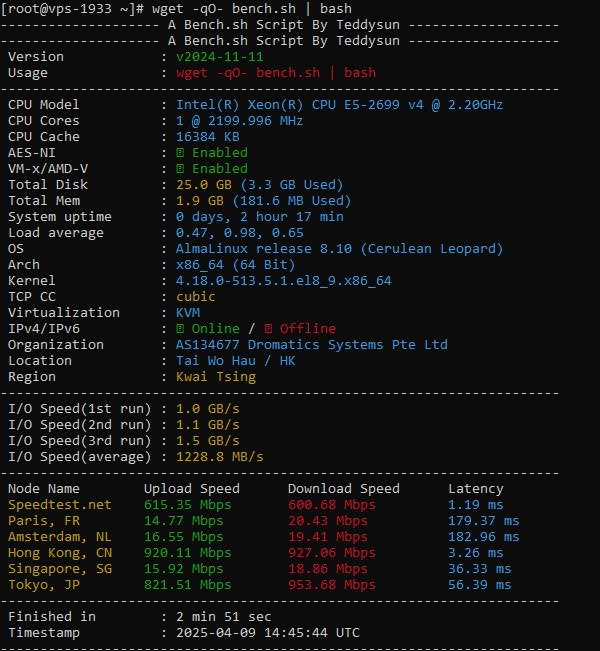The height and width of the screenshot is (651, 600).
Task: Click the Download Speed column header
Action: tap(343, 489)
